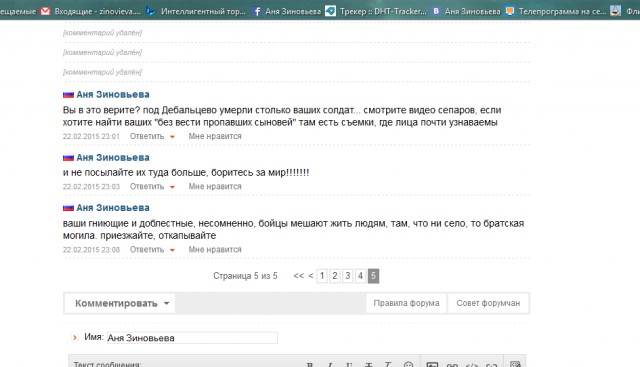Select current page 5 in pagination

coord(373,276)
